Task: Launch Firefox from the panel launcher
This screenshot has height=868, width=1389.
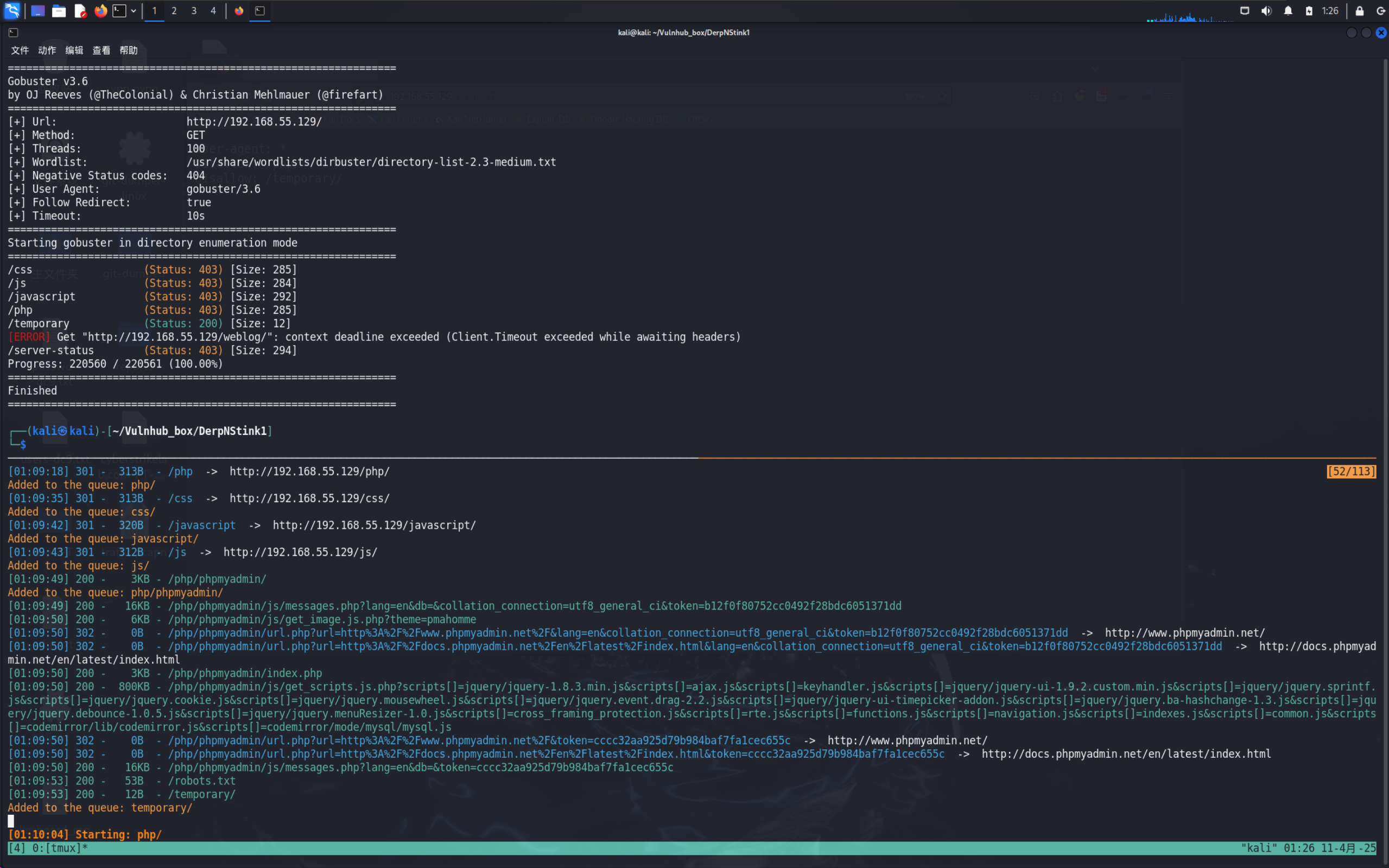Action: click(x=100, y=10)
